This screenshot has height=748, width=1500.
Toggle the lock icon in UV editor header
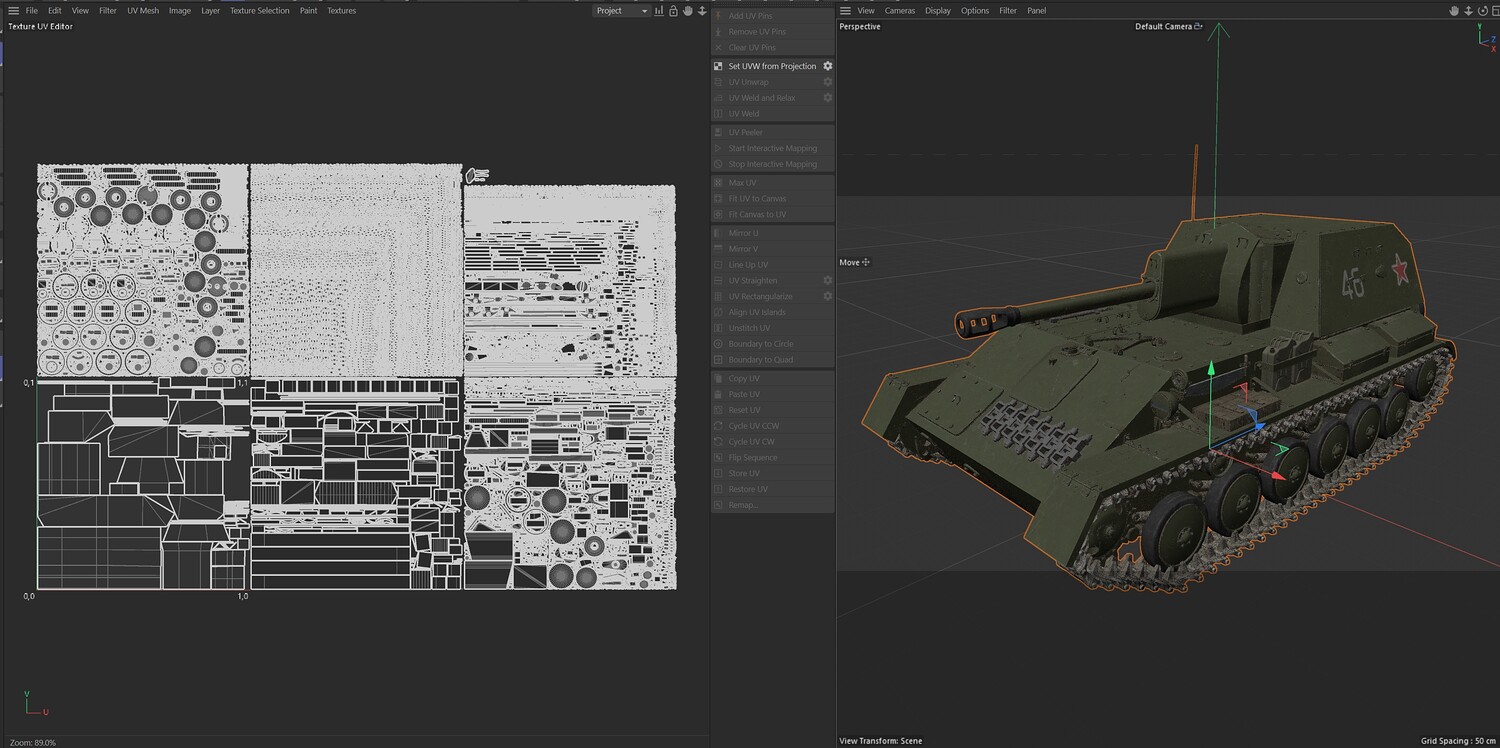673,11
